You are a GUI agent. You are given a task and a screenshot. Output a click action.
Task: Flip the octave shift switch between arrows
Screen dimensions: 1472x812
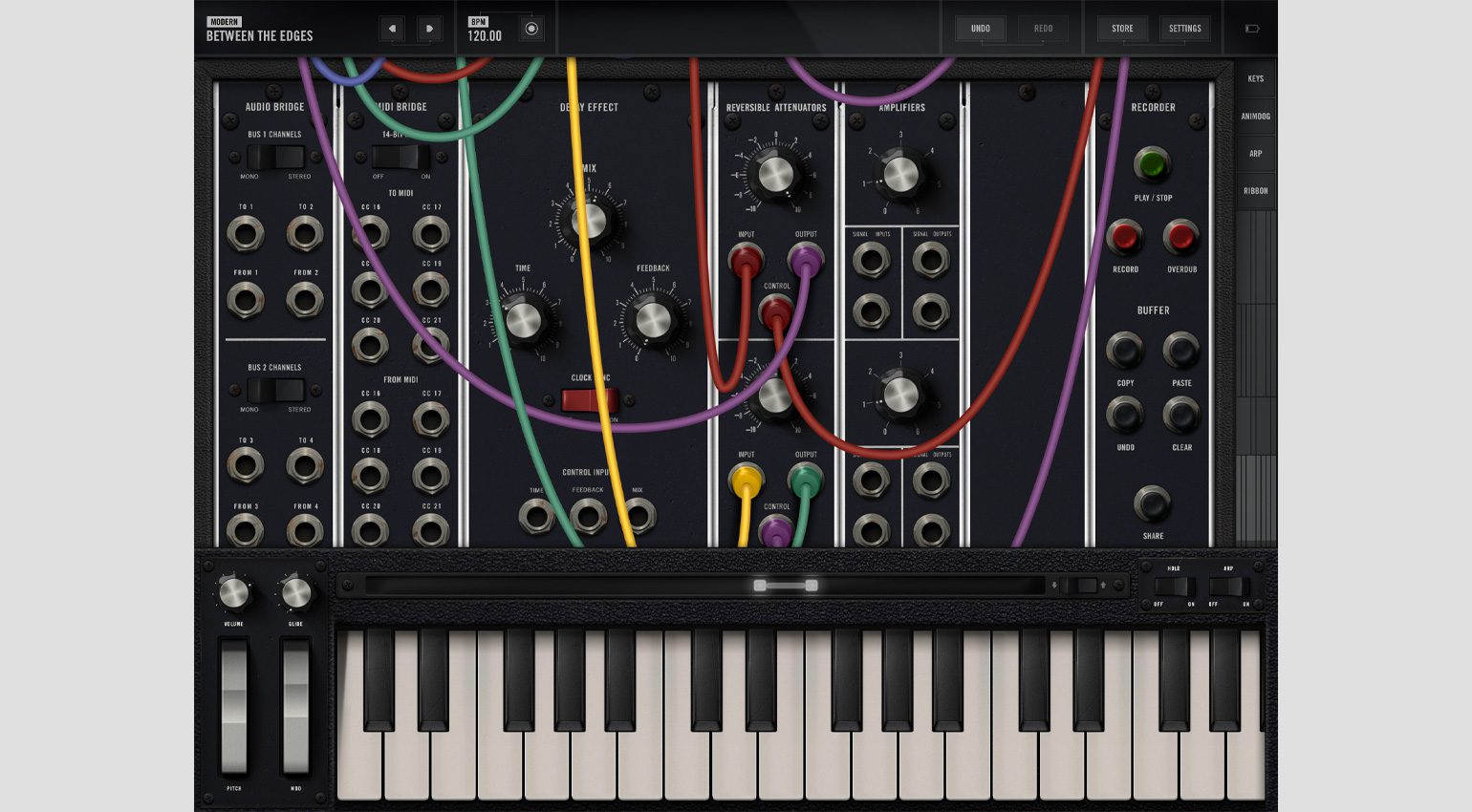point(1078,586)
